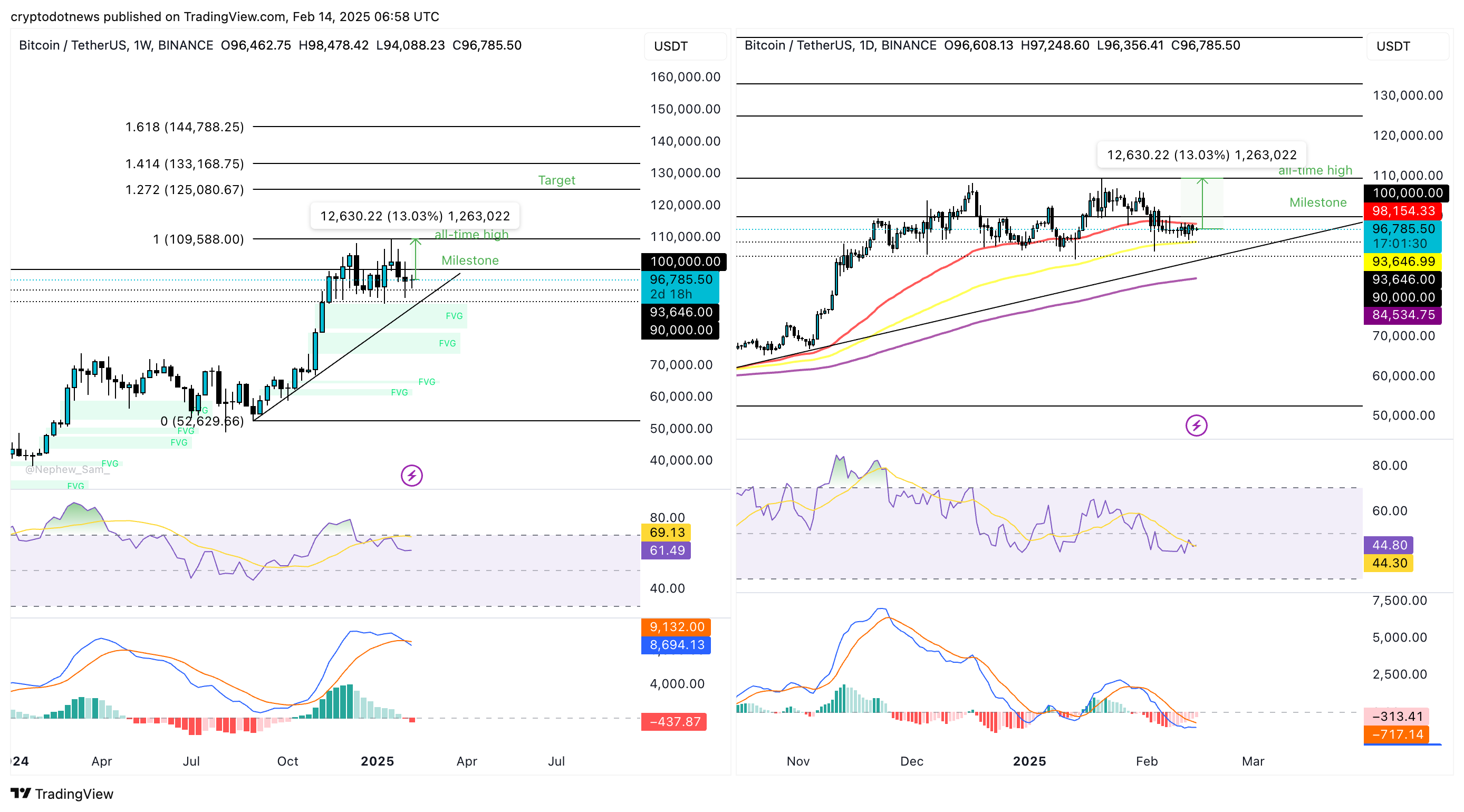Click the yellow 93,646.99 moving average label

click(1402, 262)
